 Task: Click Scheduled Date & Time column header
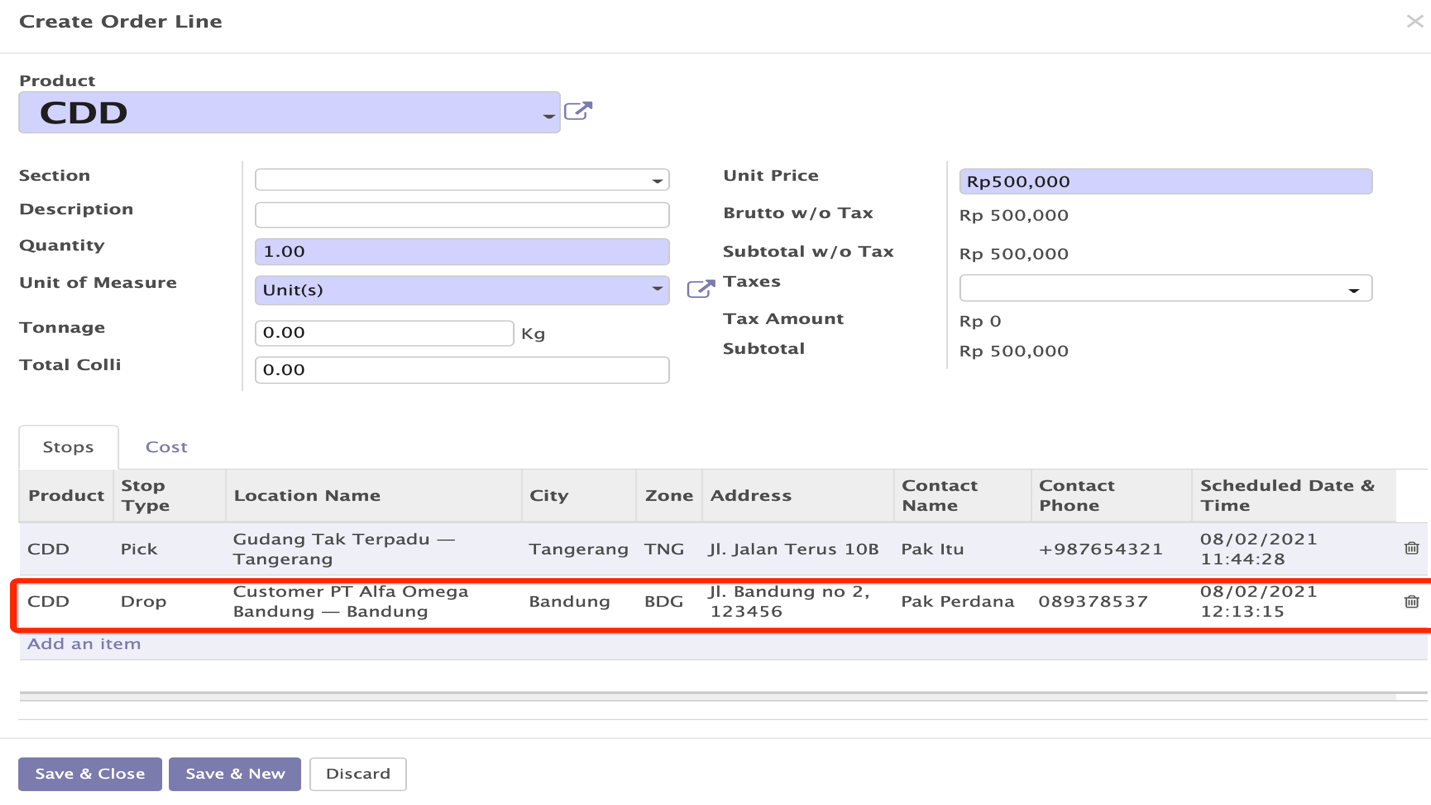point(1293,496)
